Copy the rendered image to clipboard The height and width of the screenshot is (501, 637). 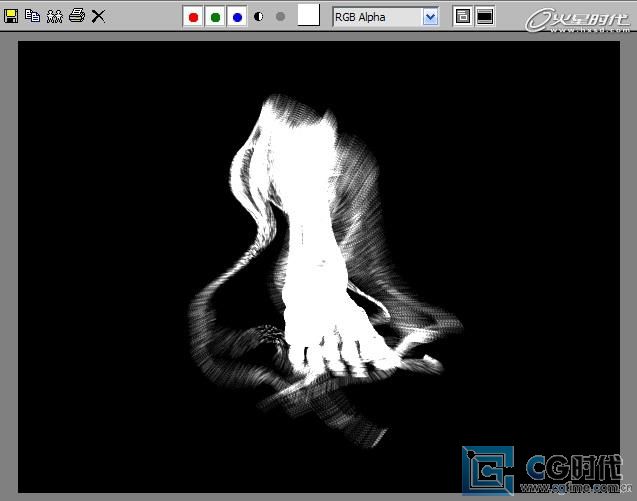click(32, 16)
